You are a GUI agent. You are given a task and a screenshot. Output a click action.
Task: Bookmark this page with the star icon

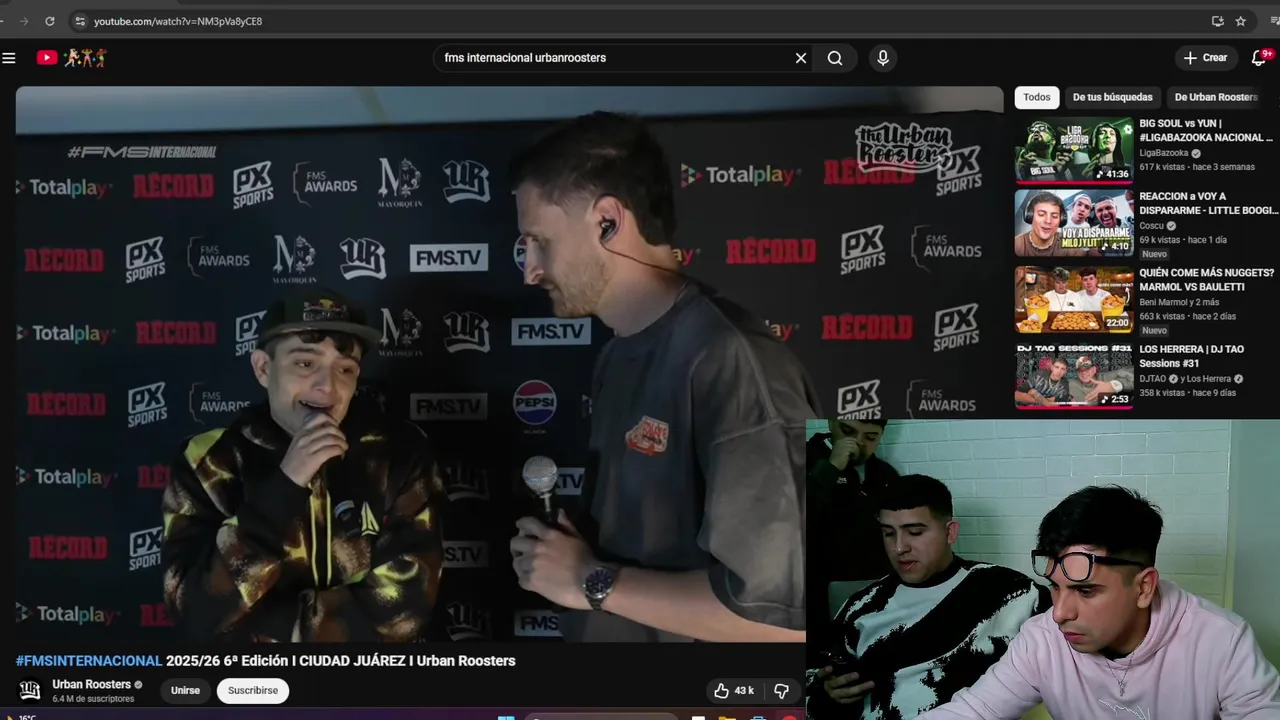coord(1241,21)
